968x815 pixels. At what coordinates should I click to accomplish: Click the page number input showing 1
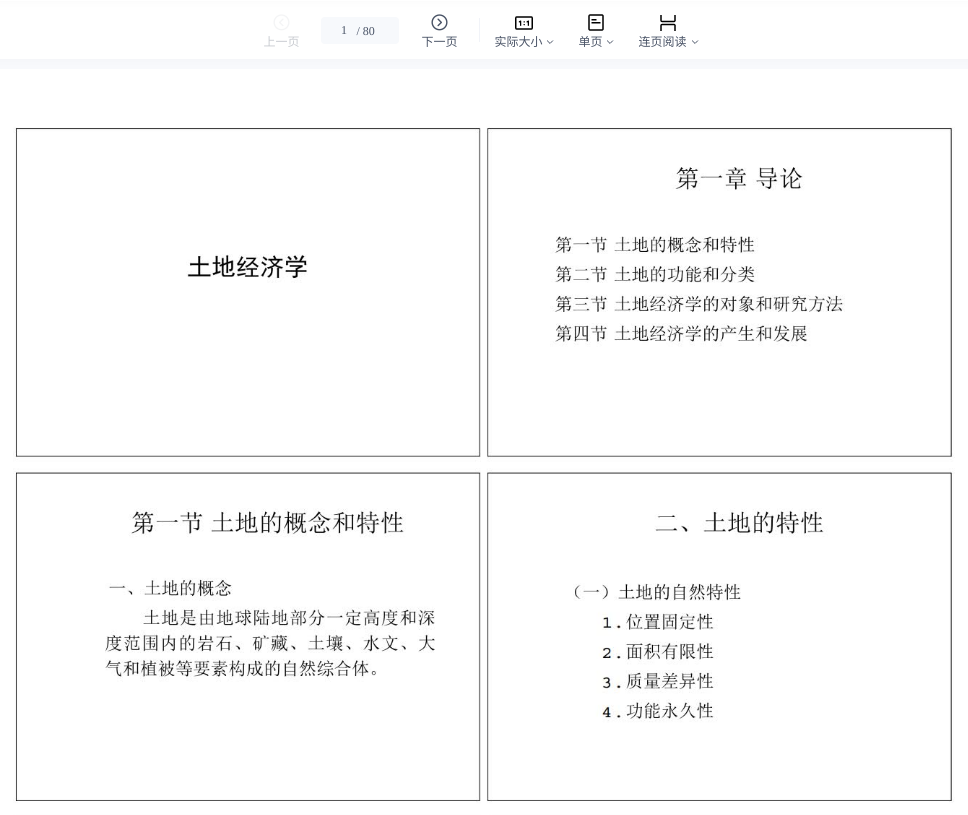345,31
